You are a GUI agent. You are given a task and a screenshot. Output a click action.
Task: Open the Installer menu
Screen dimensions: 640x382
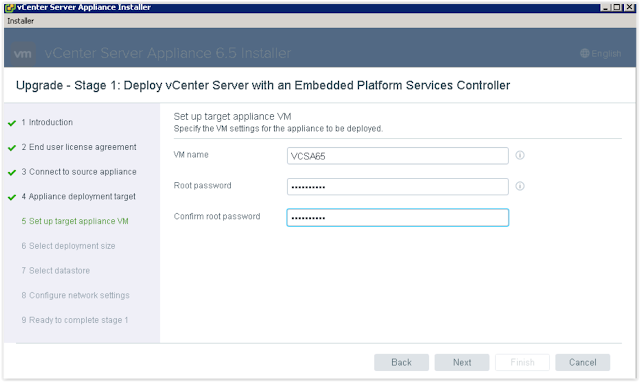pos(20,21)
